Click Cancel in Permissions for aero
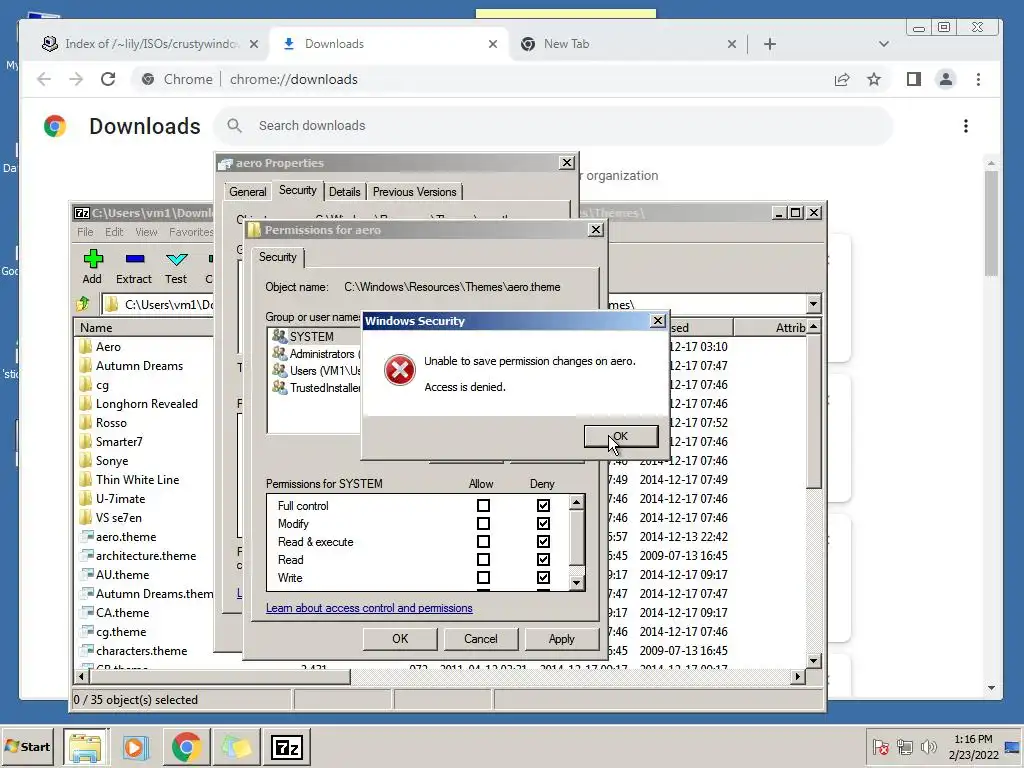 481,639
